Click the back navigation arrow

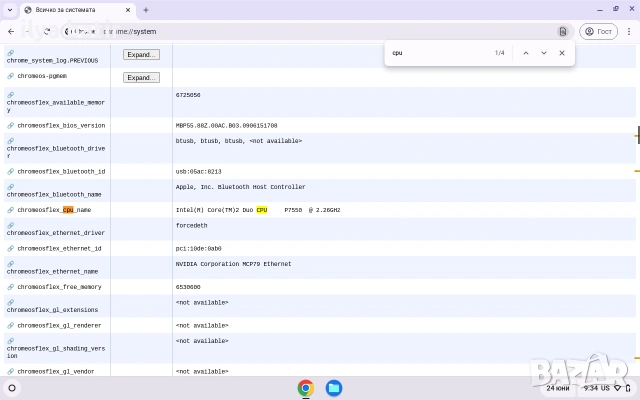click(11, 31)
